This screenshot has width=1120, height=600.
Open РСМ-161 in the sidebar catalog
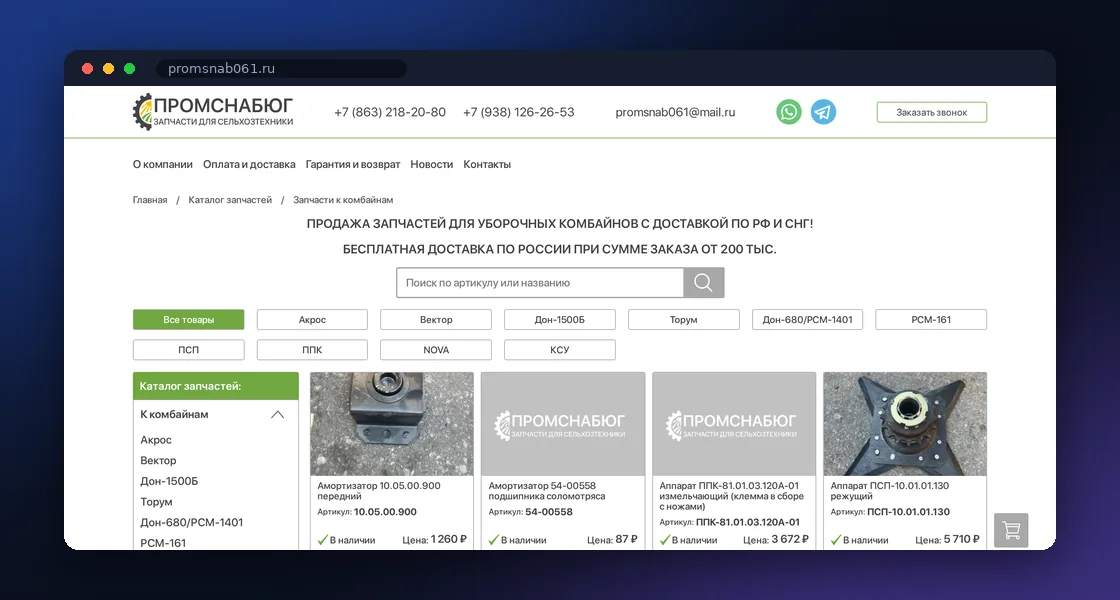tap(163, 544)
